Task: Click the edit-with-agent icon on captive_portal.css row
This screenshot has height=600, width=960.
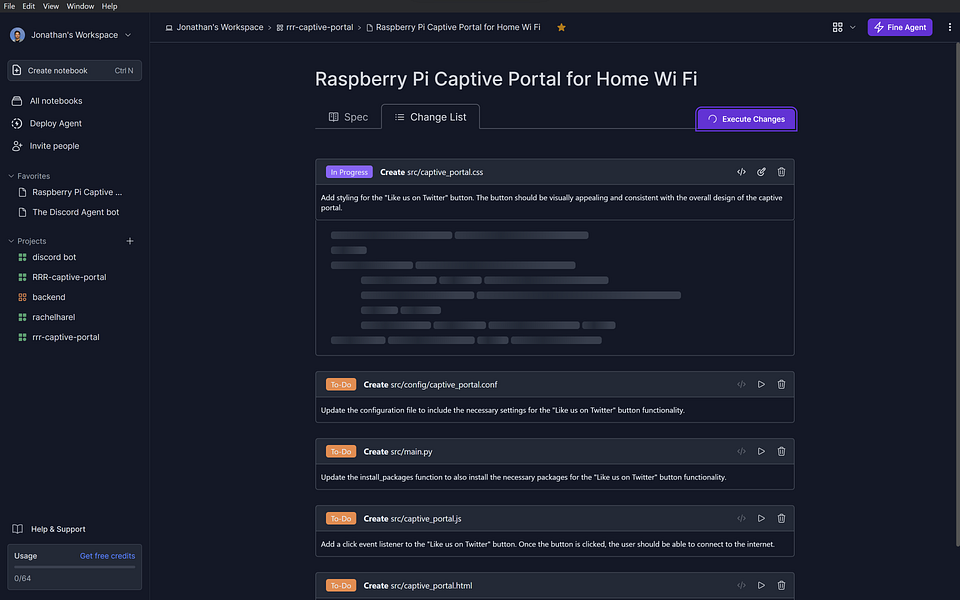Action: tap(761, 172)
